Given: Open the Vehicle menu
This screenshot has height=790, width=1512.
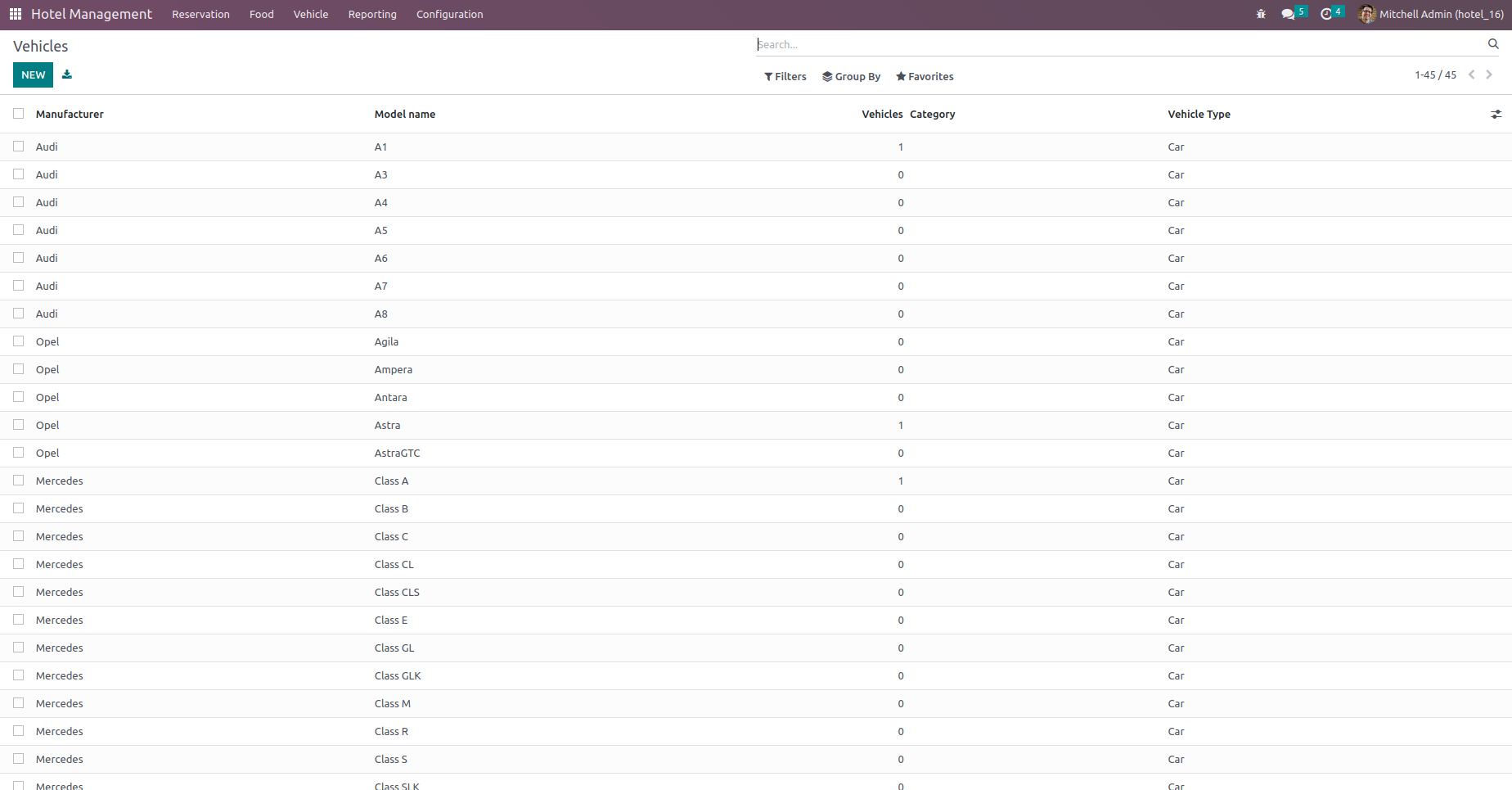Looking at the screenshot, I should [311, 14].
